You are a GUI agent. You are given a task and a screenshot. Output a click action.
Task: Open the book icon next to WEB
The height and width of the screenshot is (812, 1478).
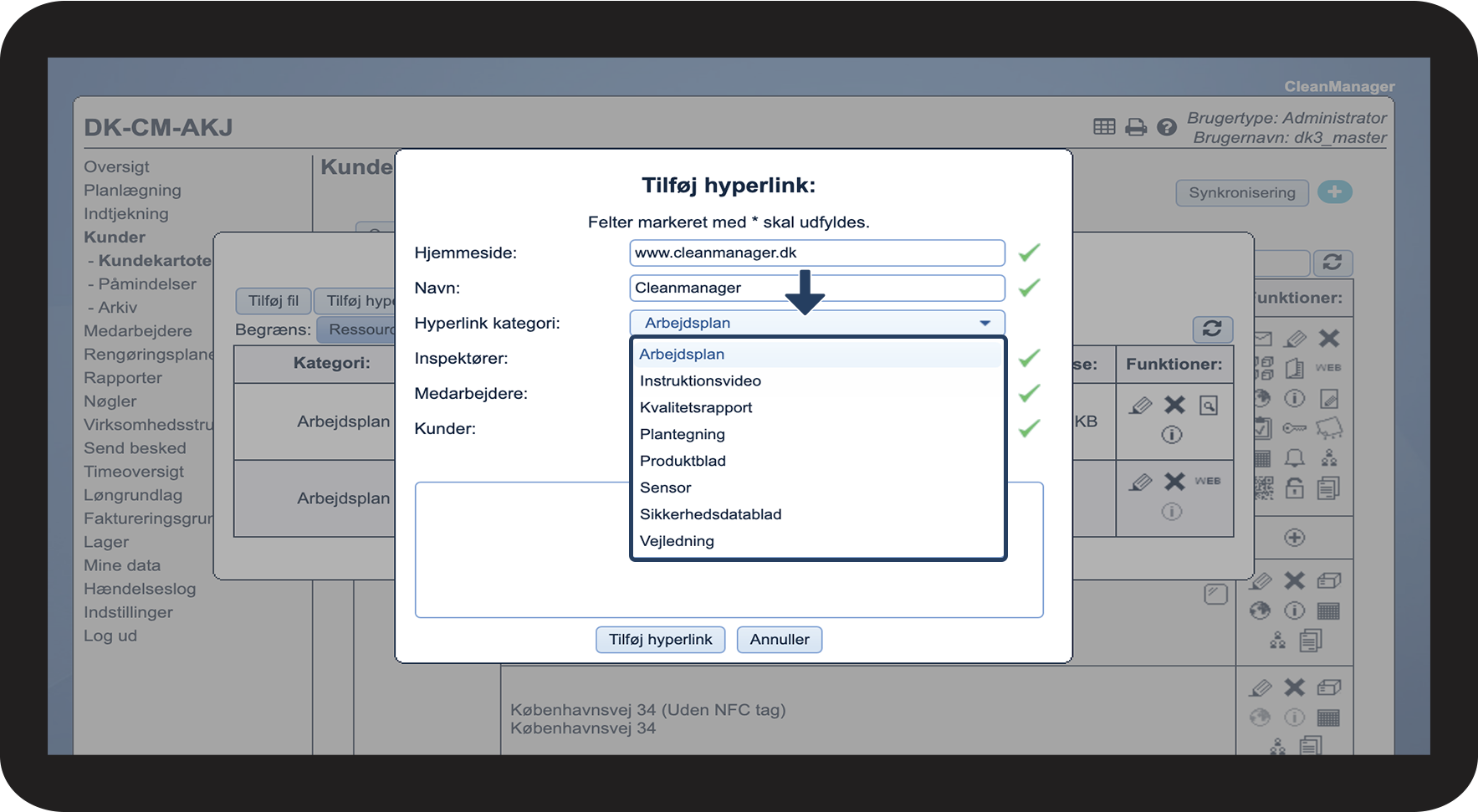tap(1295, 368)
